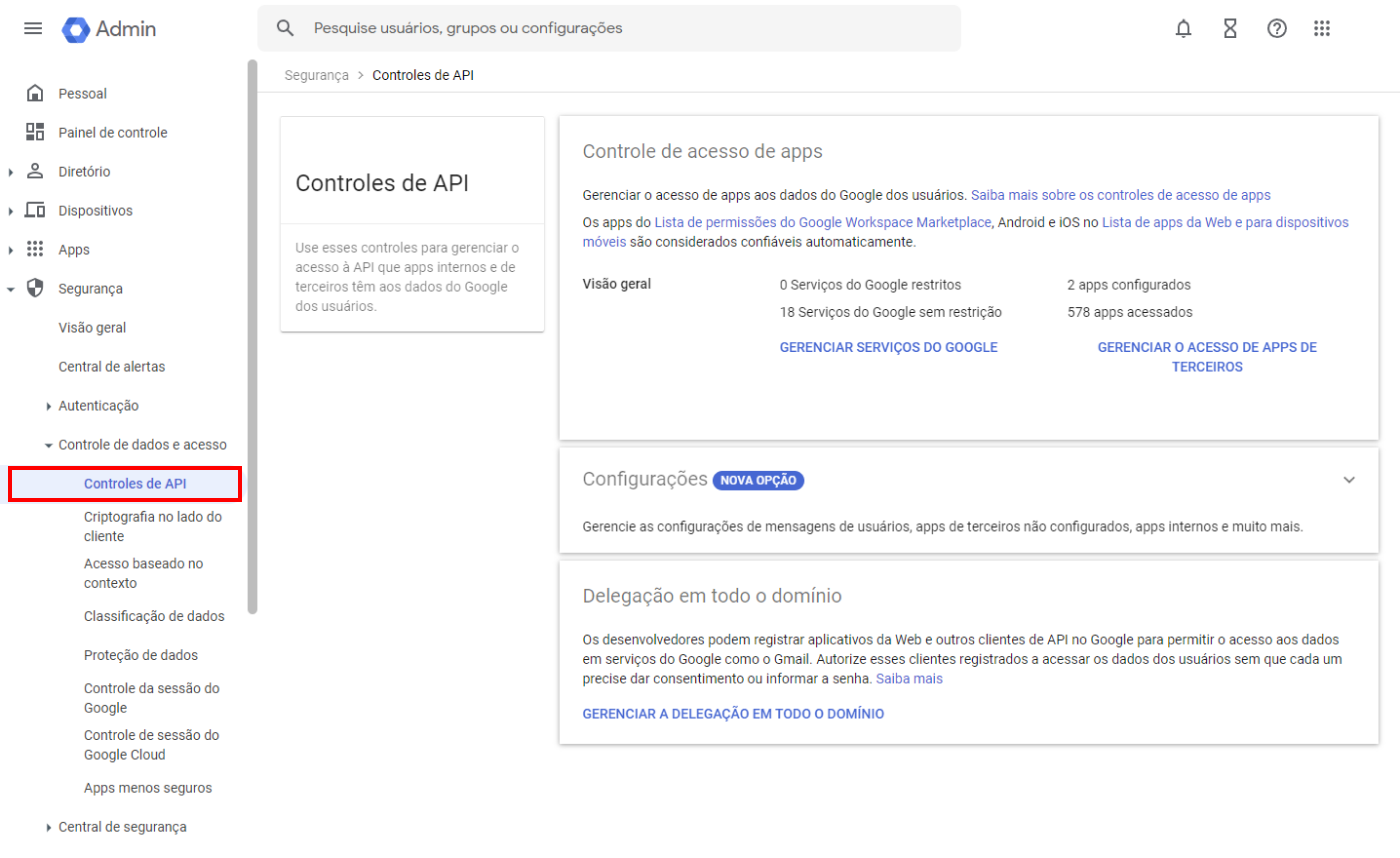This screenshot has width=1400, height=858.
Task: Open Acesso baseado no contexto
Action: pyautogui.click(x=143, y=573)
